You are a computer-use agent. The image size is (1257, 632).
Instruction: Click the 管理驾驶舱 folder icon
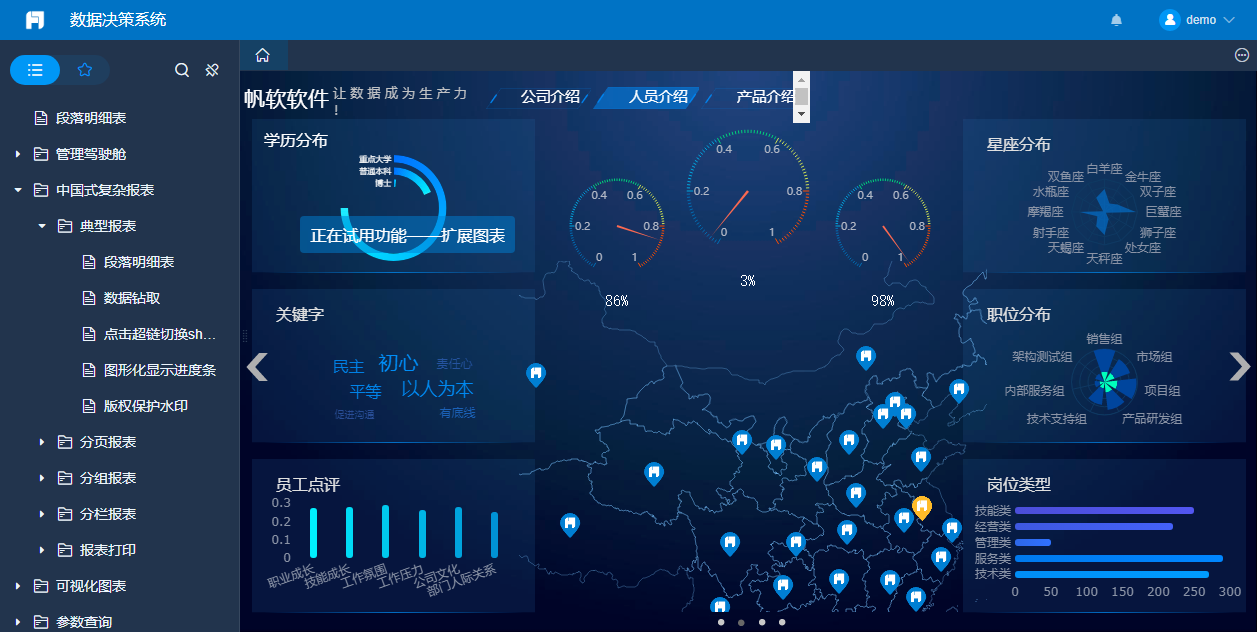coord(41,154)
